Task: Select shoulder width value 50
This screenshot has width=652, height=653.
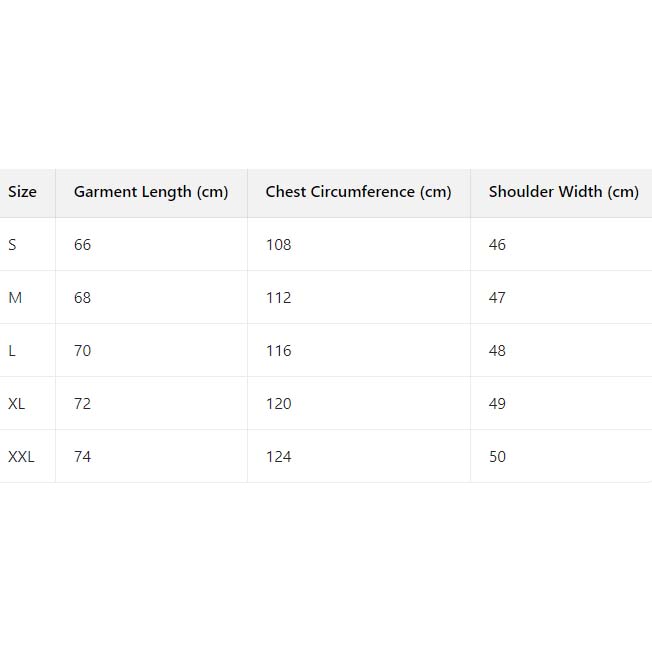Action: pyautogui.click(x=497, y=457)
